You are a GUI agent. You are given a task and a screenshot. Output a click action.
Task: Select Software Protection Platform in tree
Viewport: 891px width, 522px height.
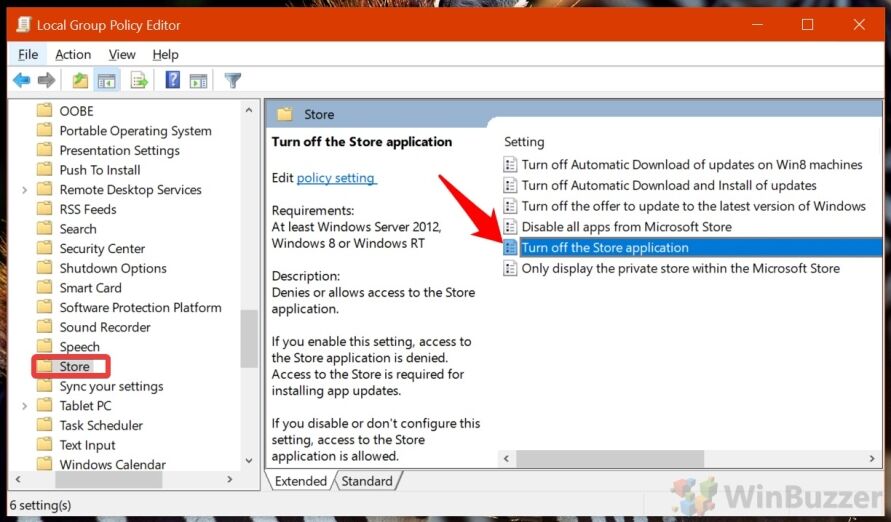[x=140, y=307]
